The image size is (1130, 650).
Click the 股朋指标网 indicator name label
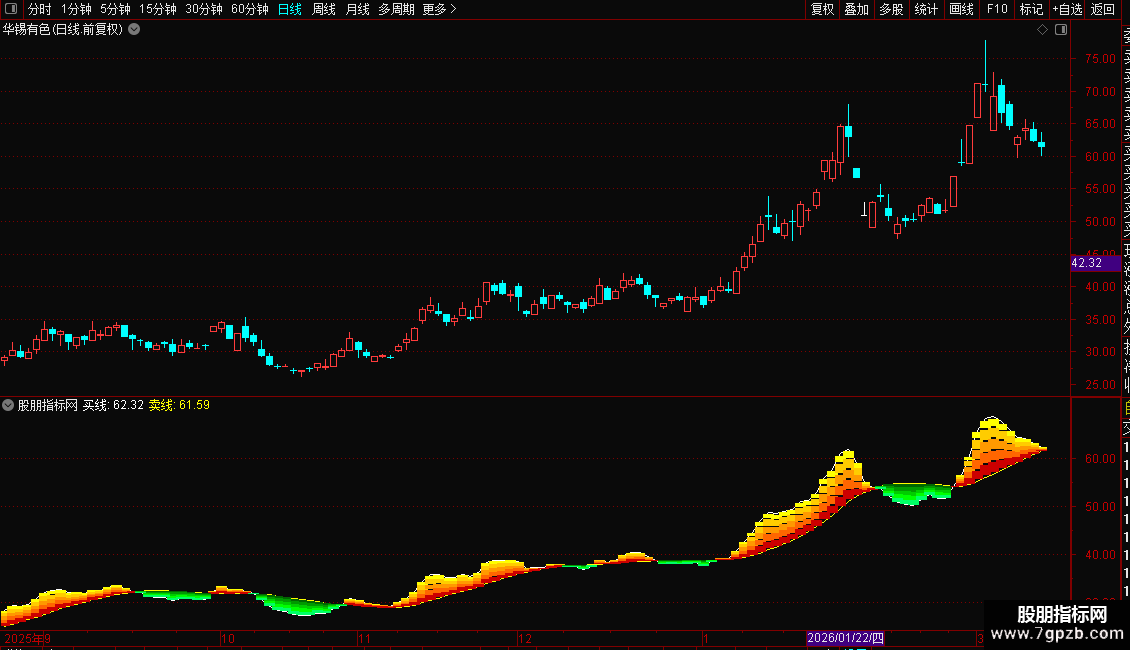tap(48, 405)
